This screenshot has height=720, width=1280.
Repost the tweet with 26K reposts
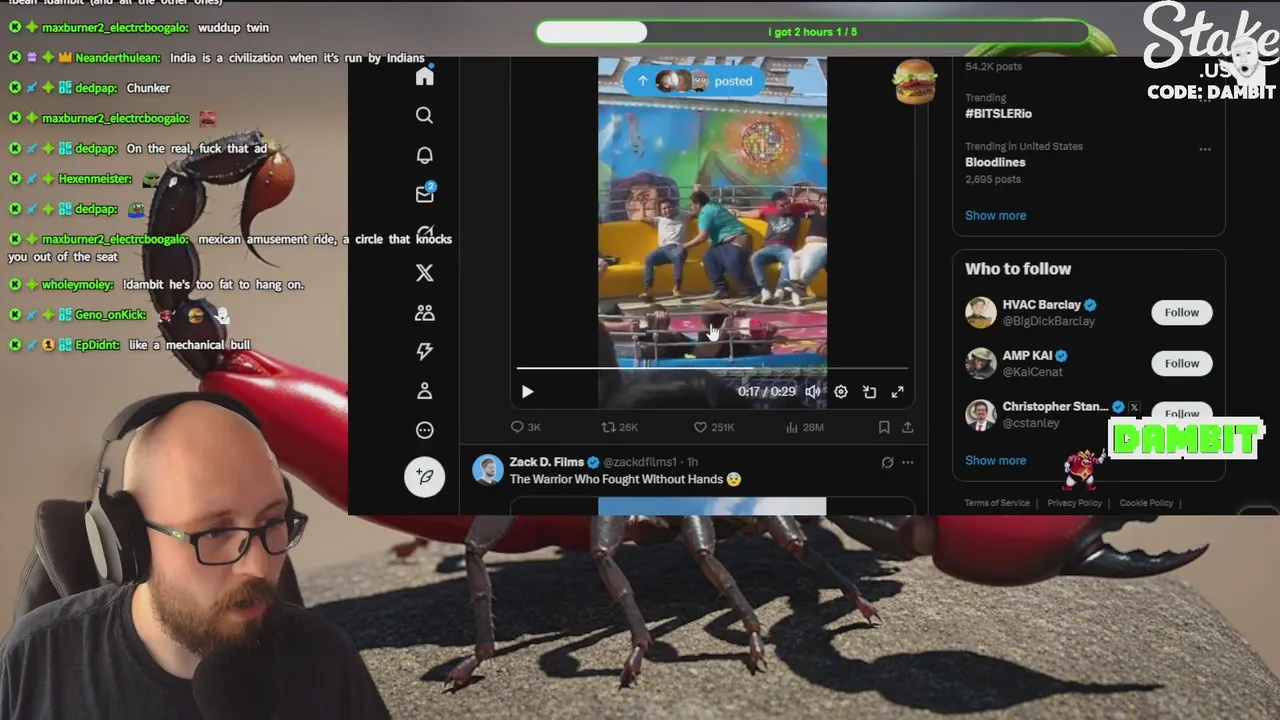[x=619, y=427]
